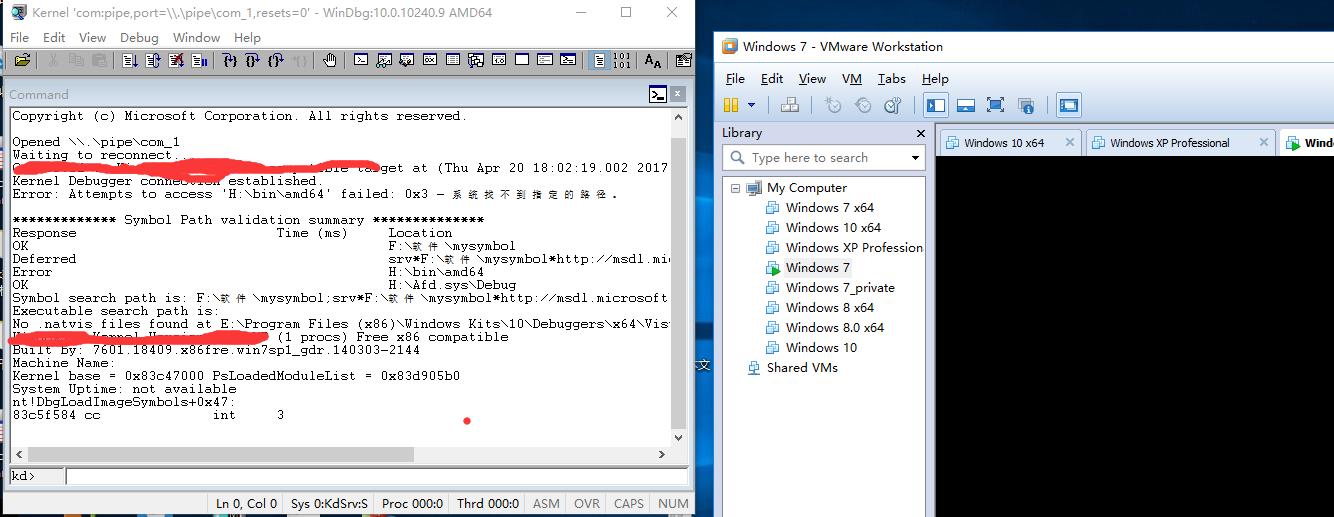Open VMware View menu
This screenshot has height=517, width=1334.
pyautogui.click(x=812, y=79)
